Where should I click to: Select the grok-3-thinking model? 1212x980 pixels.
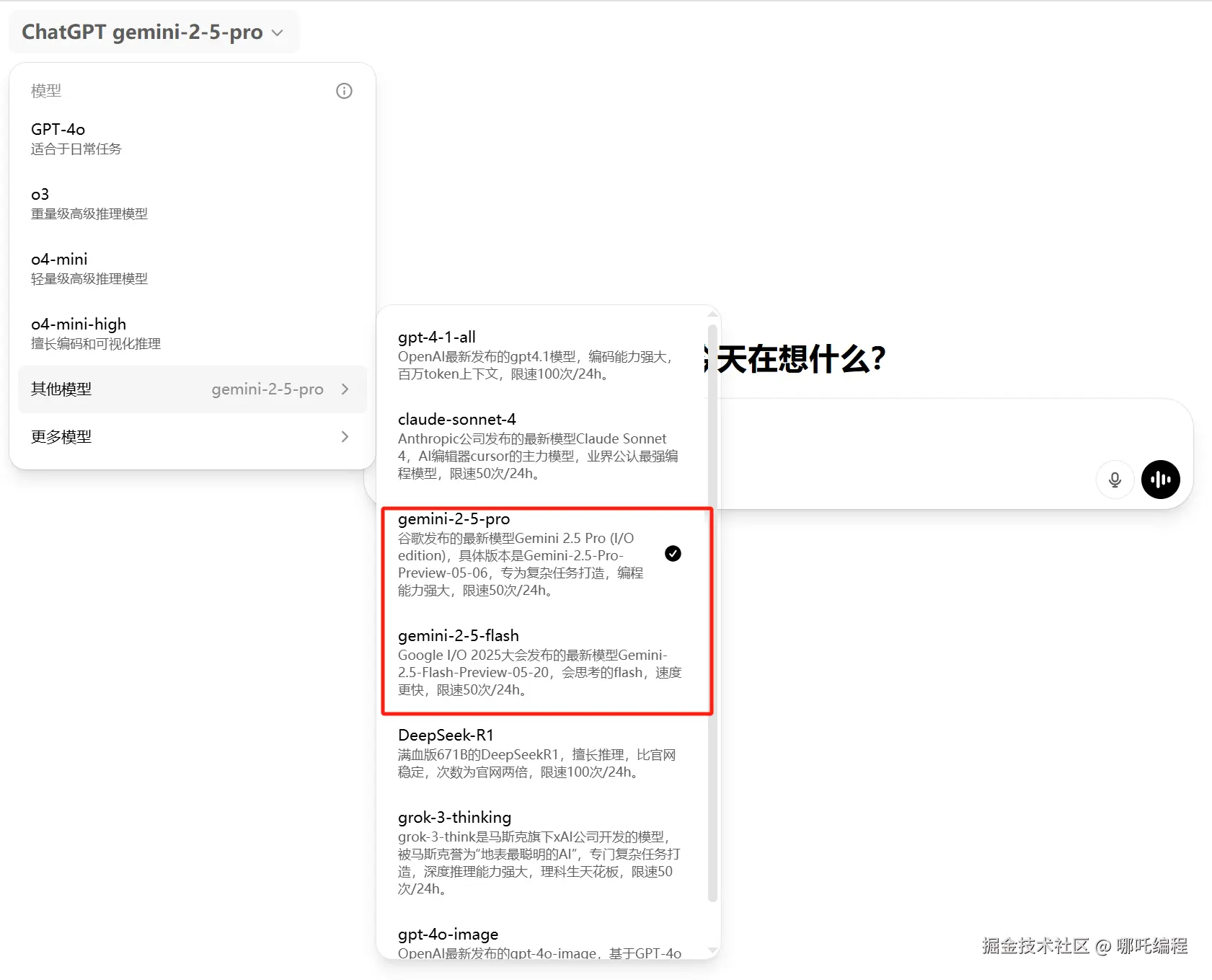click(542, 852)
